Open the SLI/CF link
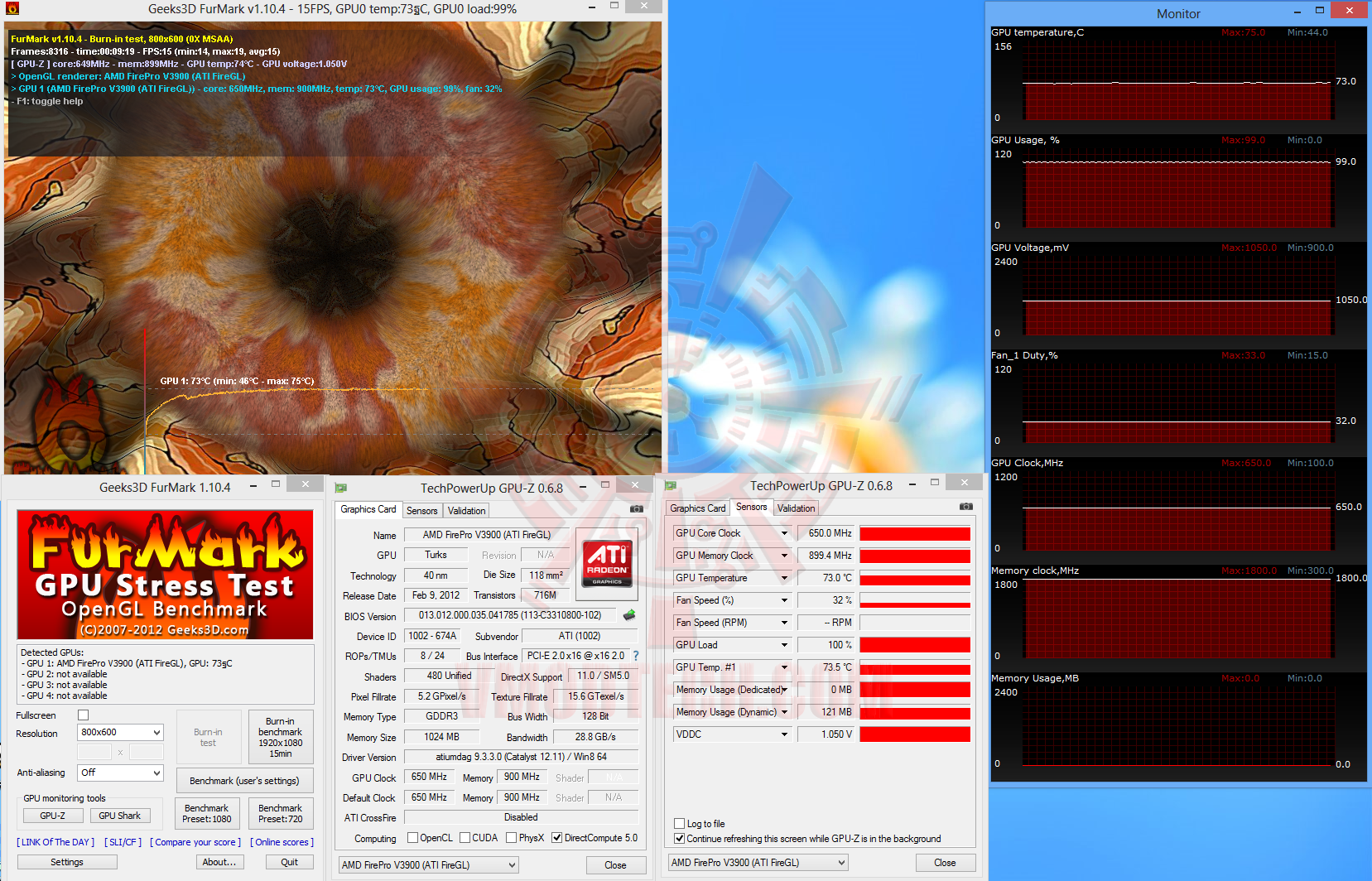 123,842
